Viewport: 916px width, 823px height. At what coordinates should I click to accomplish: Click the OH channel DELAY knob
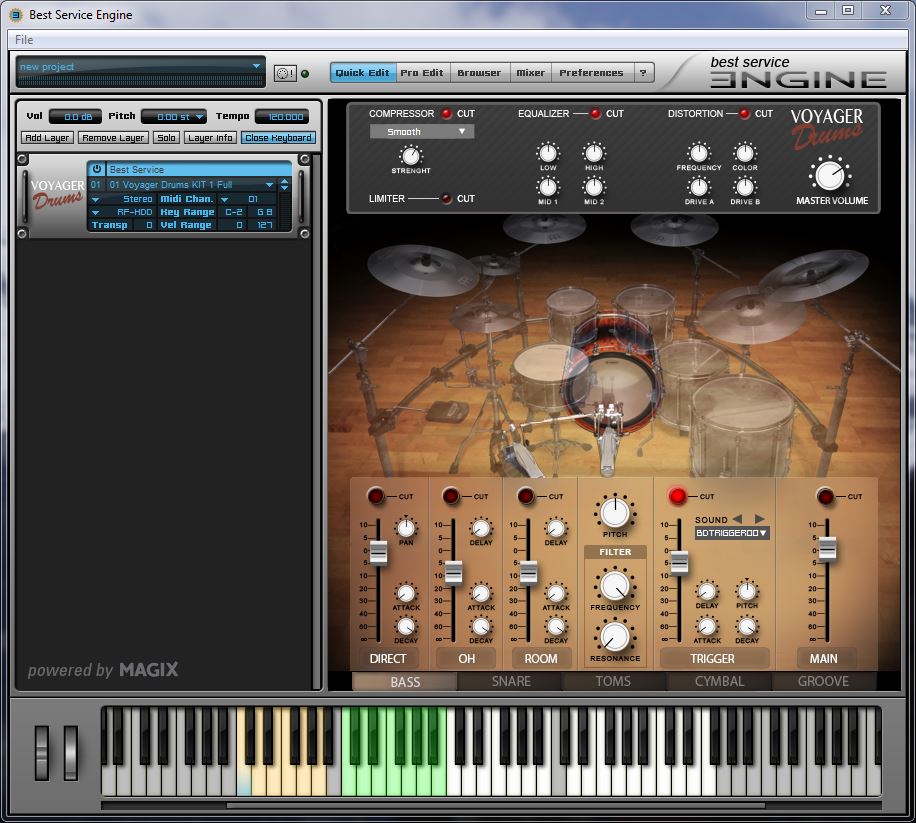click(481, 528)
